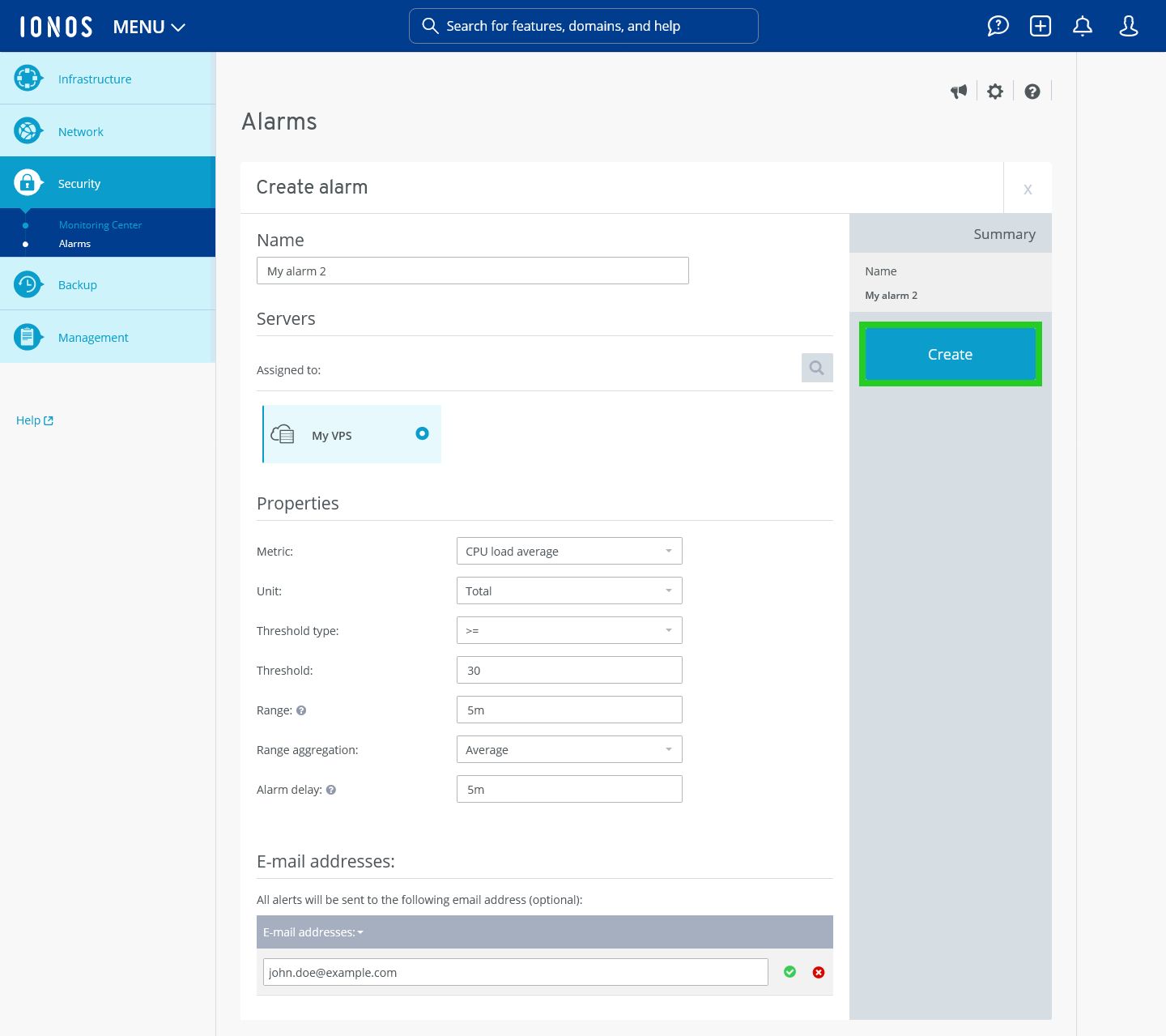This screenshot has height=1036, width=1166.
Task: Open the Infrastructure section icon
Action: click(x=28, y=78)
